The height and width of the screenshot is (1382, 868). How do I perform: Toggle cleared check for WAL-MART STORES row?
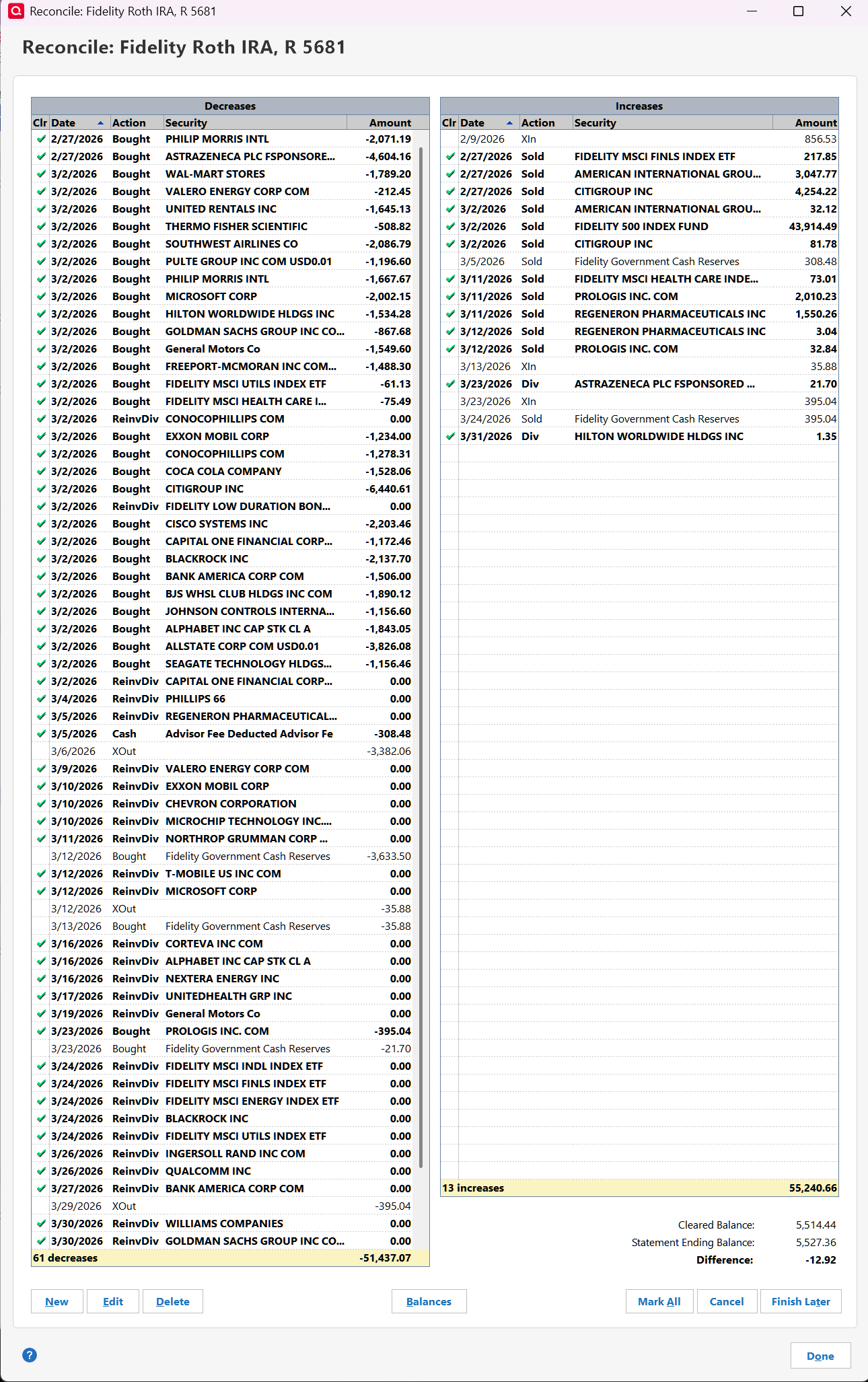[x=41, y=174]
